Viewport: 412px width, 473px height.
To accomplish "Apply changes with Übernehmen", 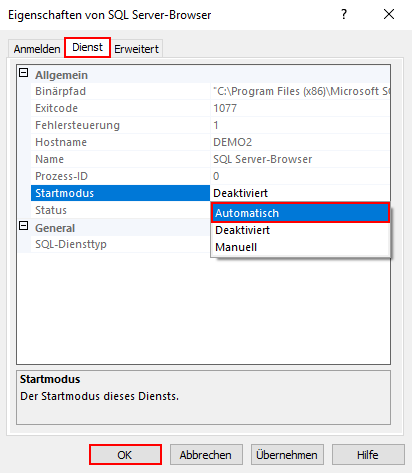I will point(287,455).
